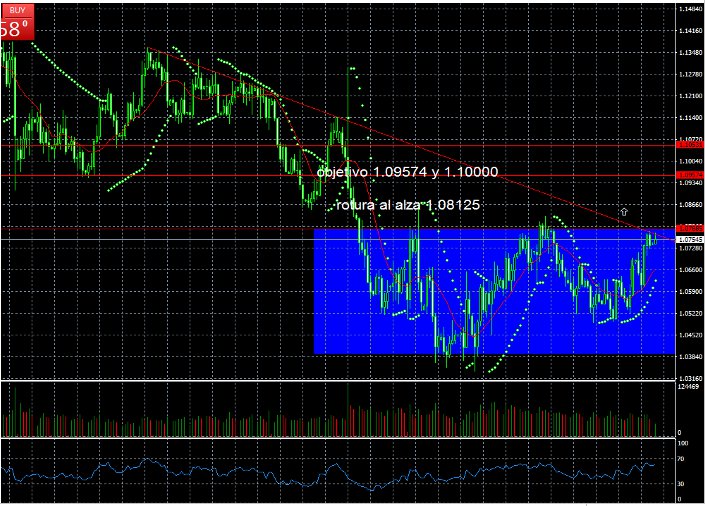This screenshot has height=506, width=705.
Task: Click the 1.12780 price axis label
Action: click(x=689, y=75)
